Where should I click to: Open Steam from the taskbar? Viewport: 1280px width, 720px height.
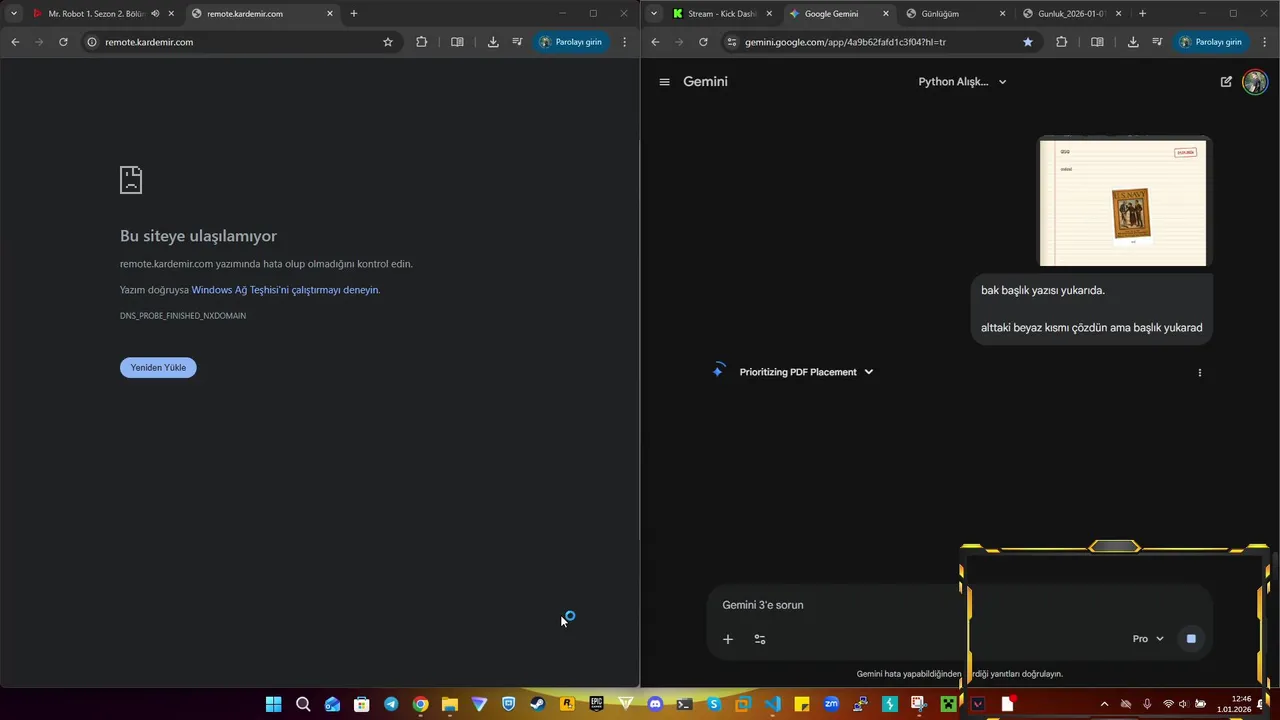(537, 704)
